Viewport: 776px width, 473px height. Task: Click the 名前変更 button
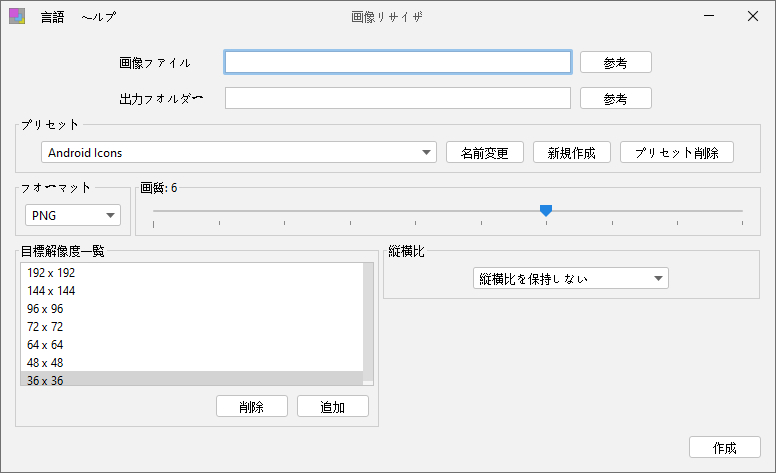(x=485, y=152)
